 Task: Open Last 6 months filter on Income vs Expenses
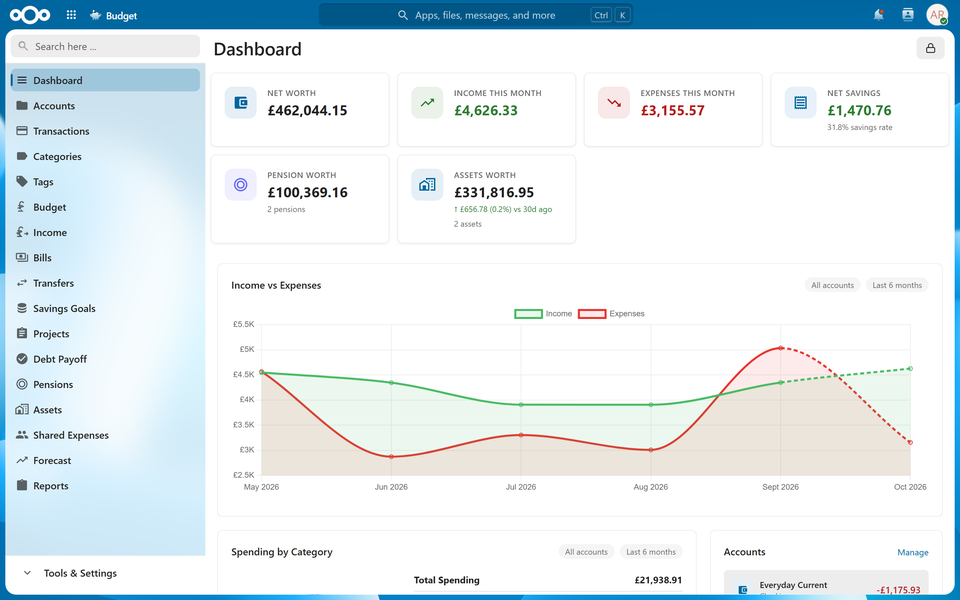click(897, 285)
